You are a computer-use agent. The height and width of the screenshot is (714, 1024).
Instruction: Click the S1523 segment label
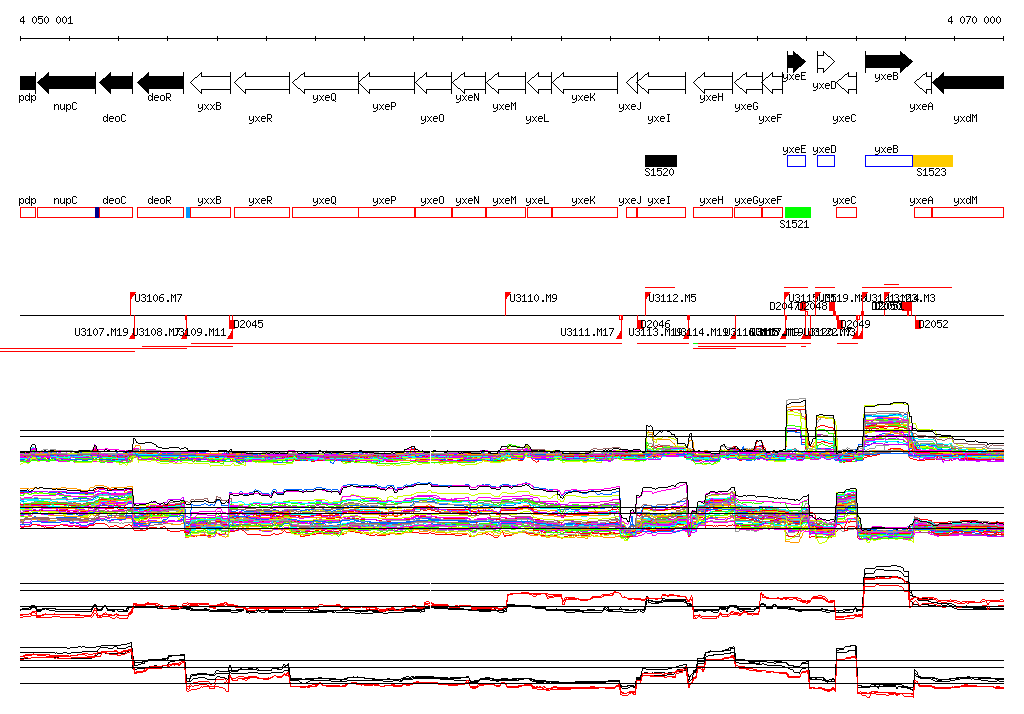(x=931, y=172)
